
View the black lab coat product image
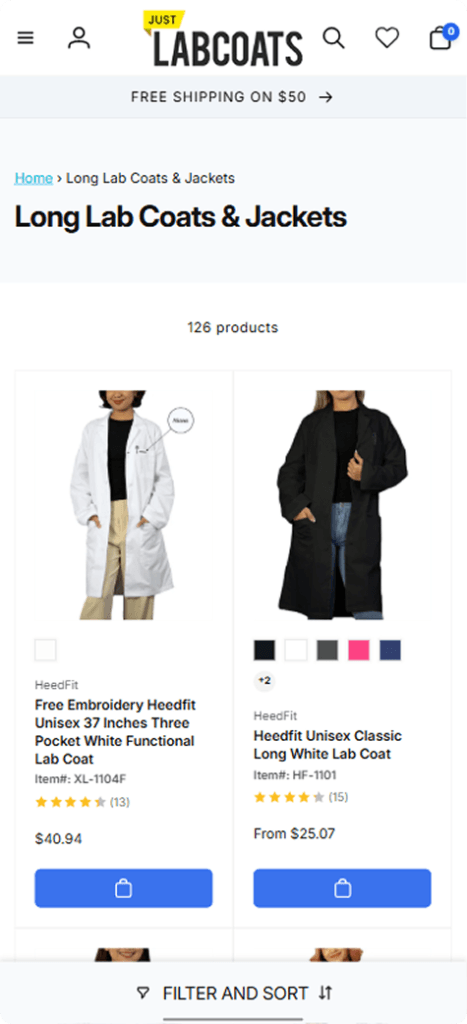coord(342,505)
